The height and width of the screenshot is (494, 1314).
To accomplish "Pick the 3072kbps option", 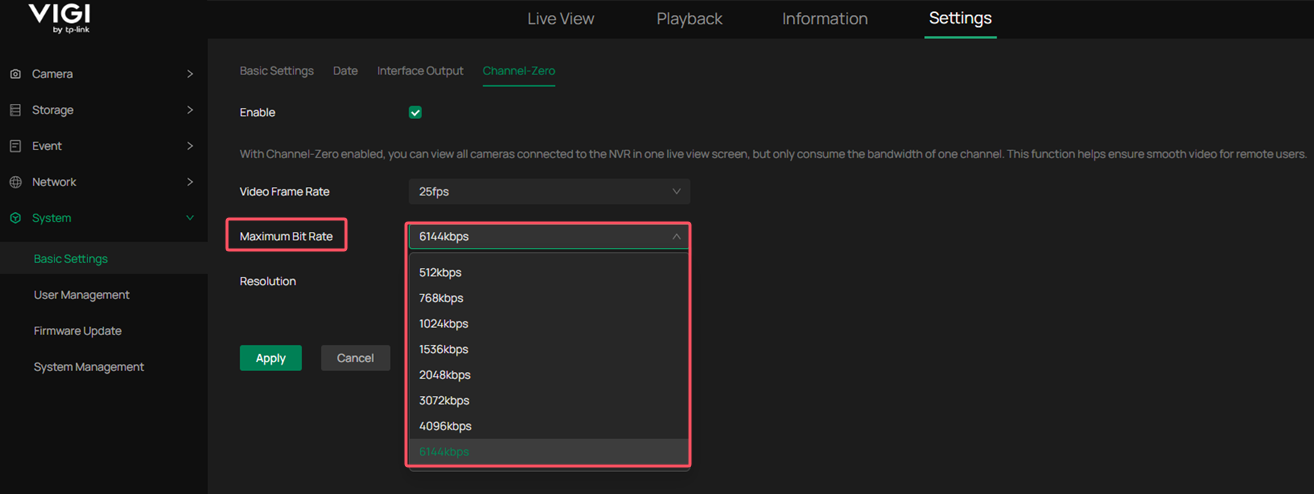I will pyautogui.click(x=548, y=400).
